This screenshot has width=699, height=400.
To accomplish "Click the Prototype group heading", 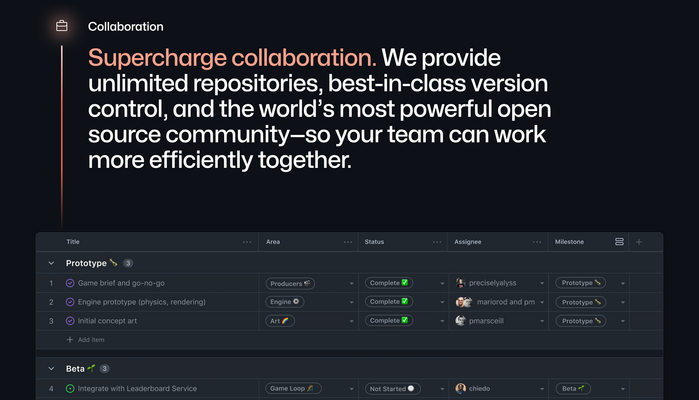I will (x=91, y=263).
